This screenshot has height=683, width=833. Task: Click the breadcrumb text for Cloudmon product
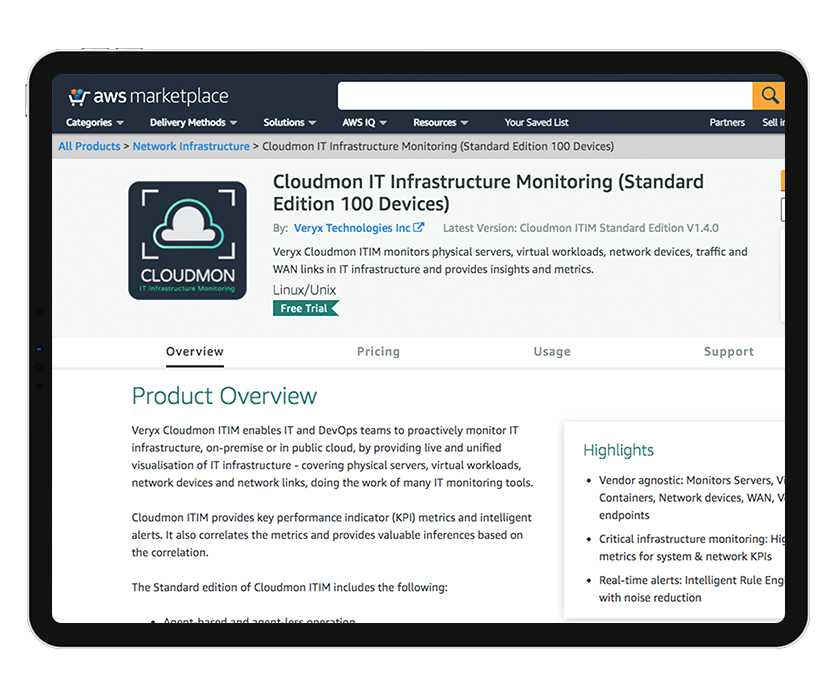[438, 146]
